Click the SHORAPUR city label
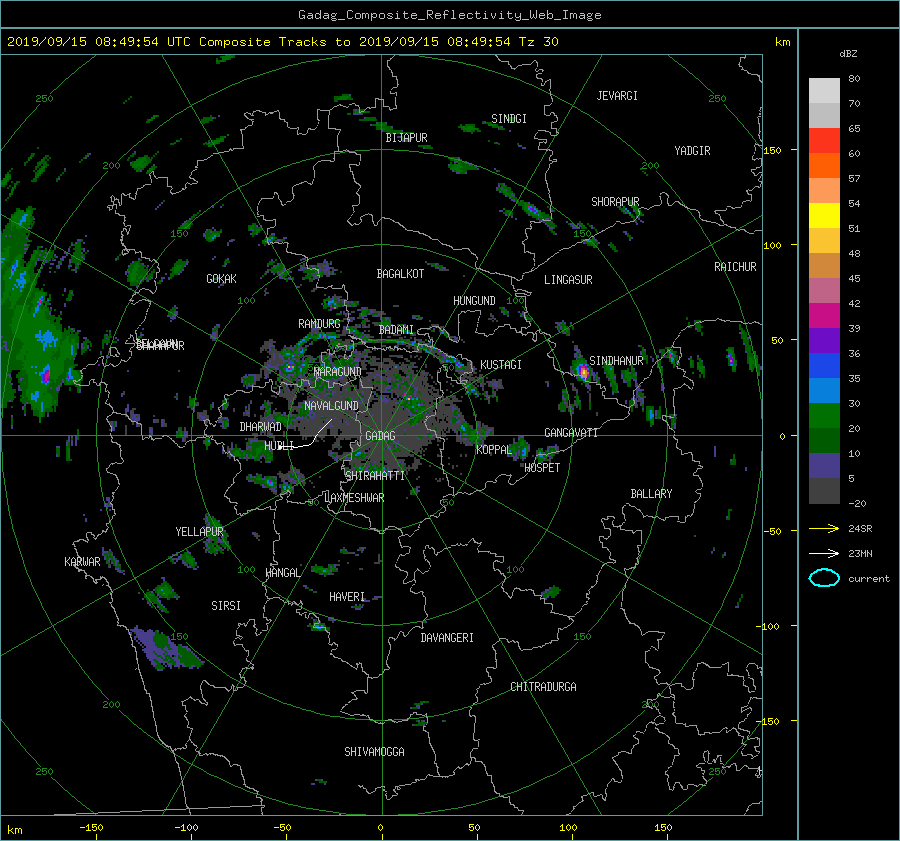 click(615, 202)
